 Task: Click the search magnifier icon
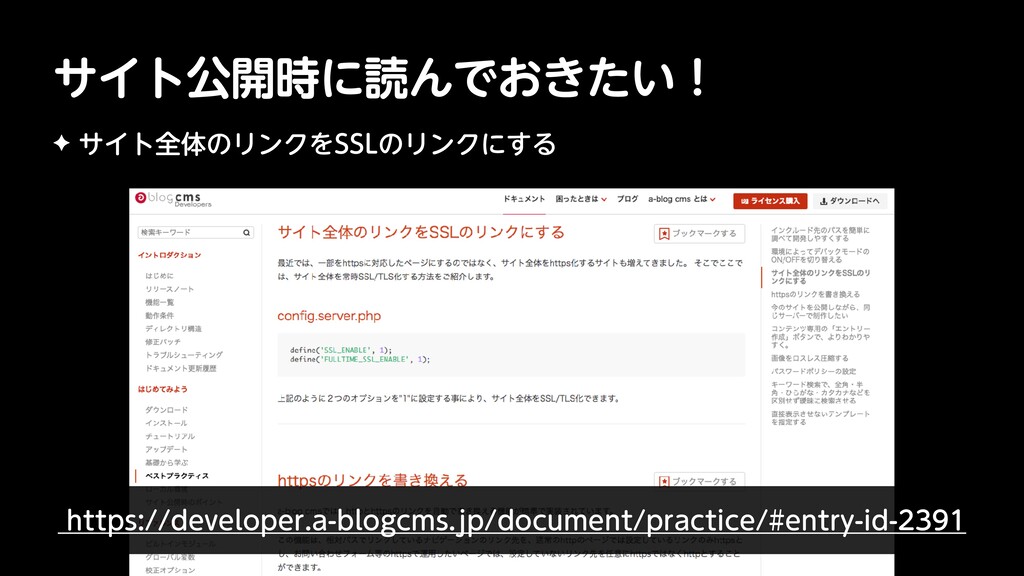246,232
